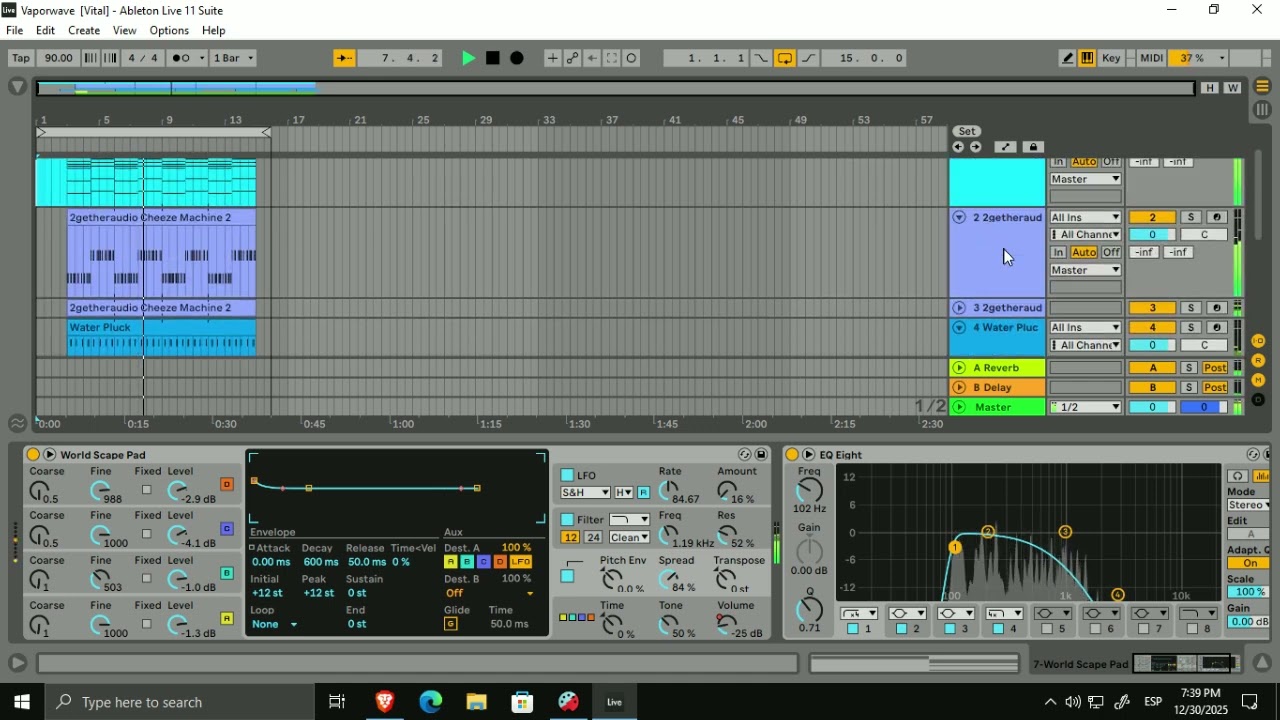Image resolution: width=1280 pixels, height=720 pixels.
Task: Click the Capture MIDI icon
Action: [612, 58]
